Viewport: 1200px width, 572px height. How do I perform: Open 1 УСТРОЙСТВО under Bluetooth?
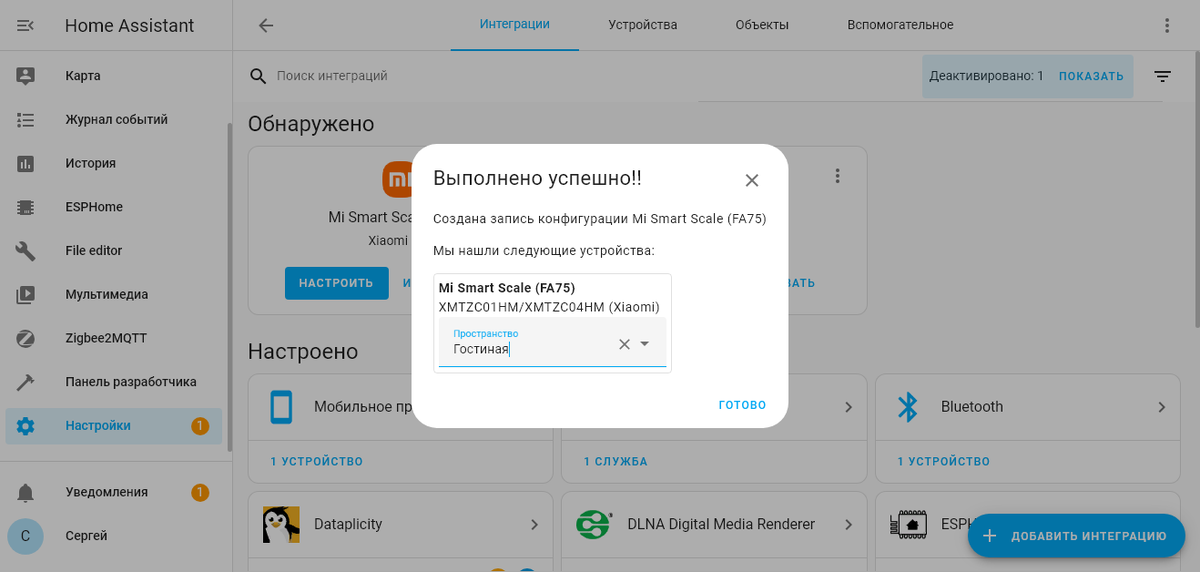point(943,462)
